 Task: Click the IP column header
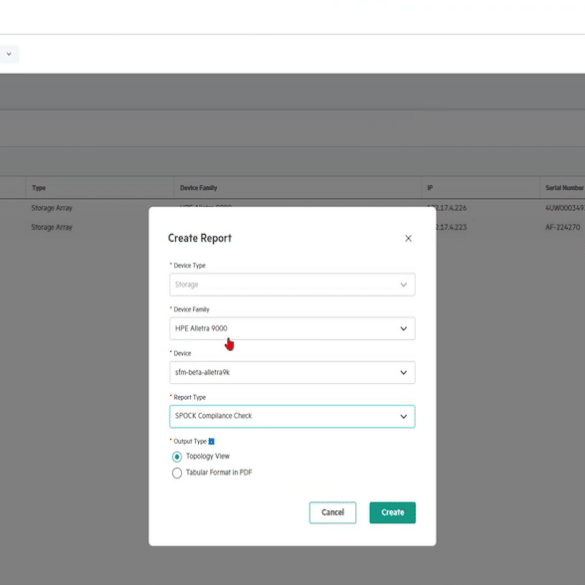coord(430,188)
